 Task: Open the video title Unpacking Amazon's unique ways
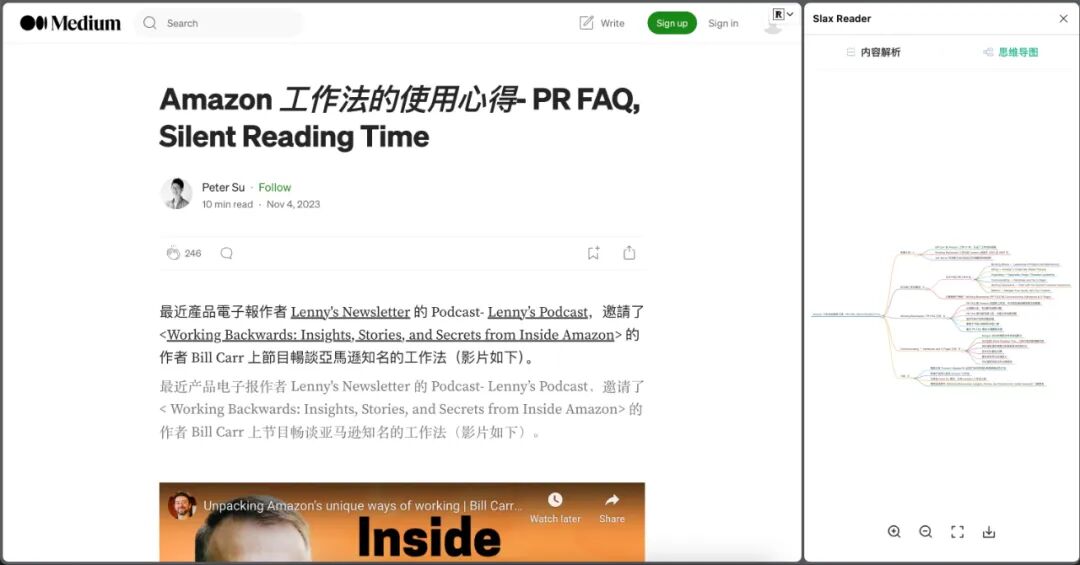pyautogui.click(x=362, y=505)
